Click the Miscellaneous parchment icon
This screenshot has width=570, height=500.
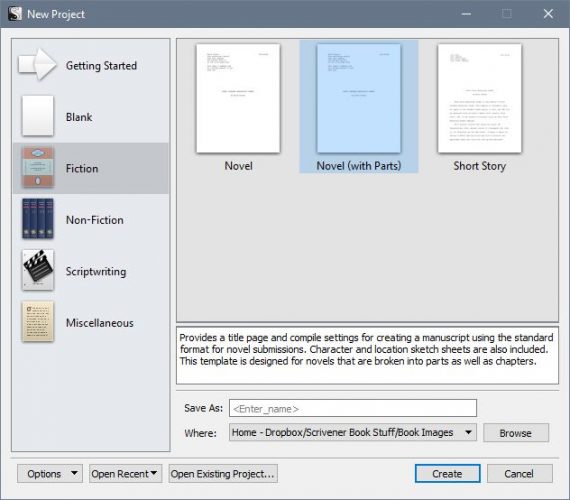(x=37, y=322)
